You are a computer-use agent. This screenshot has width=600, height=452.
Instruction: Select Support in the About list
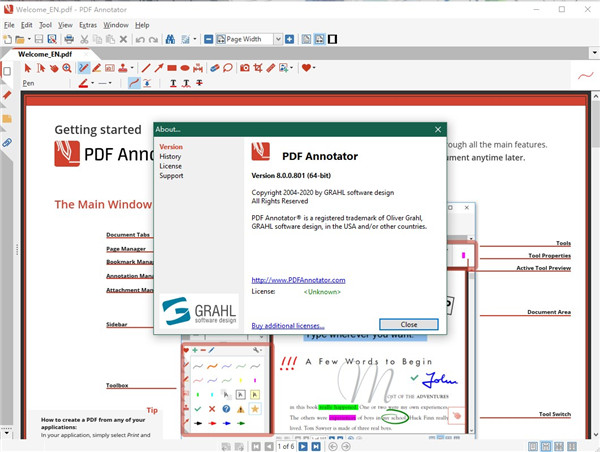click(x=171, y=176)
